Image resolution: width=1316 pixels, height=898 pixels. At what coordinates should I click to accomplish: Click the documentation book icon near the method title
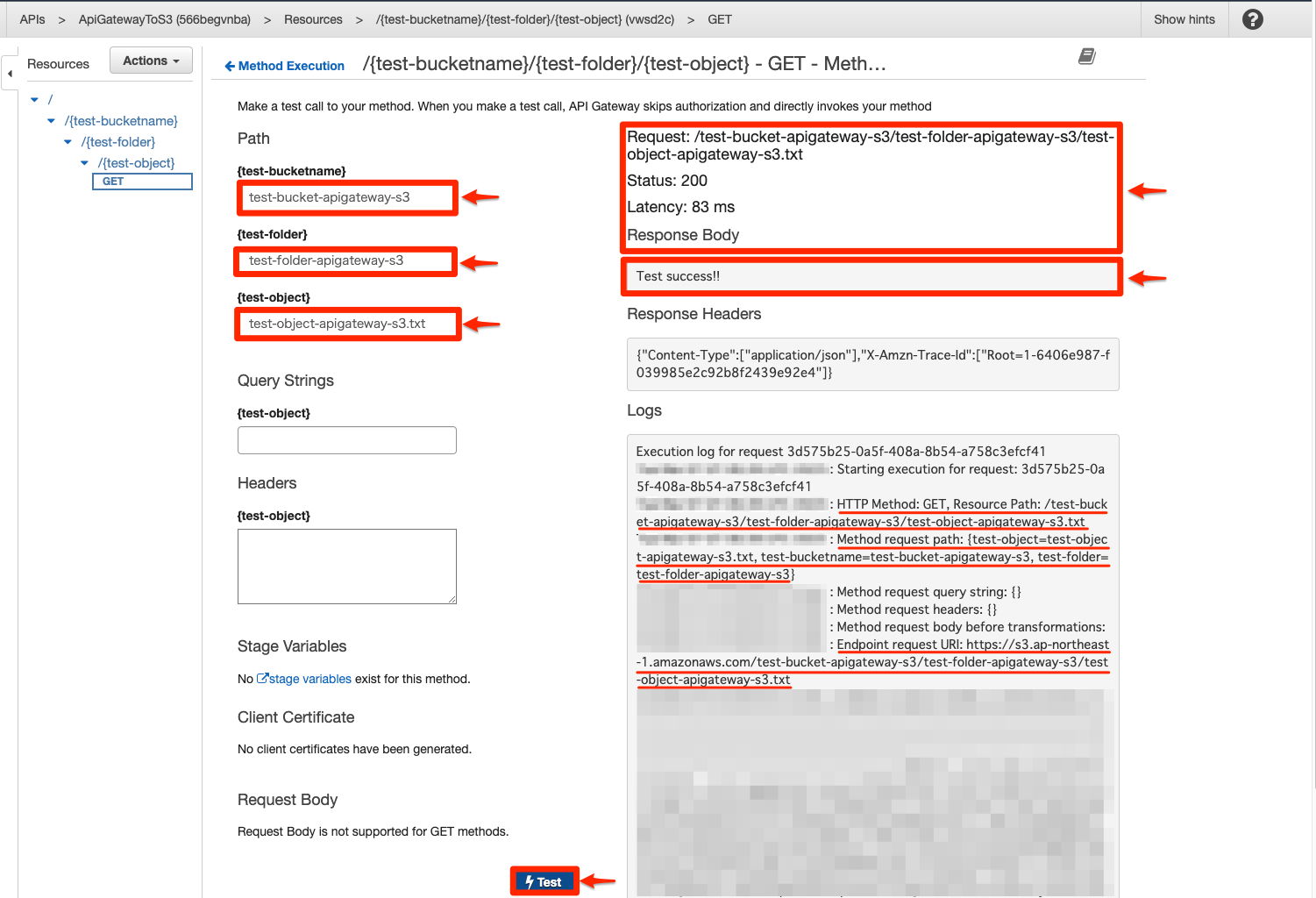coord(1086,55)
